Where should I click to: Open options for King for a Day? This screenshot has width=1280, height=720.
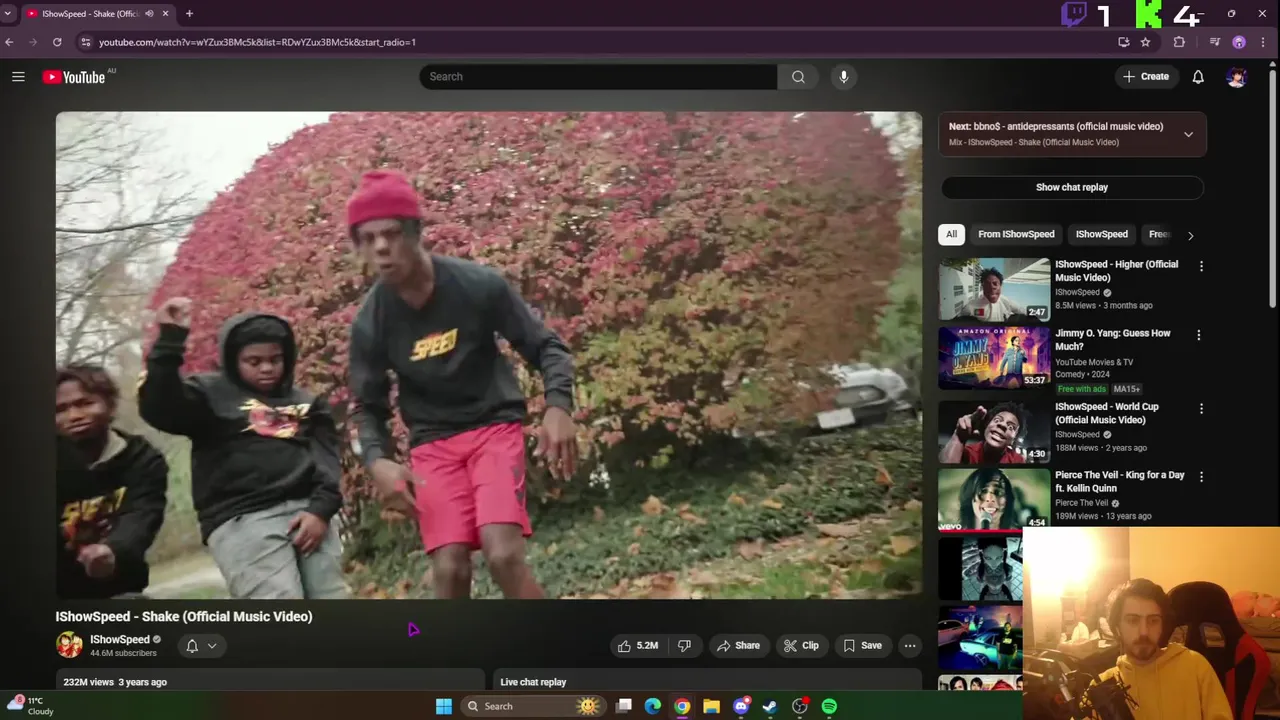pyautogui.click(x=1199, y=477)
